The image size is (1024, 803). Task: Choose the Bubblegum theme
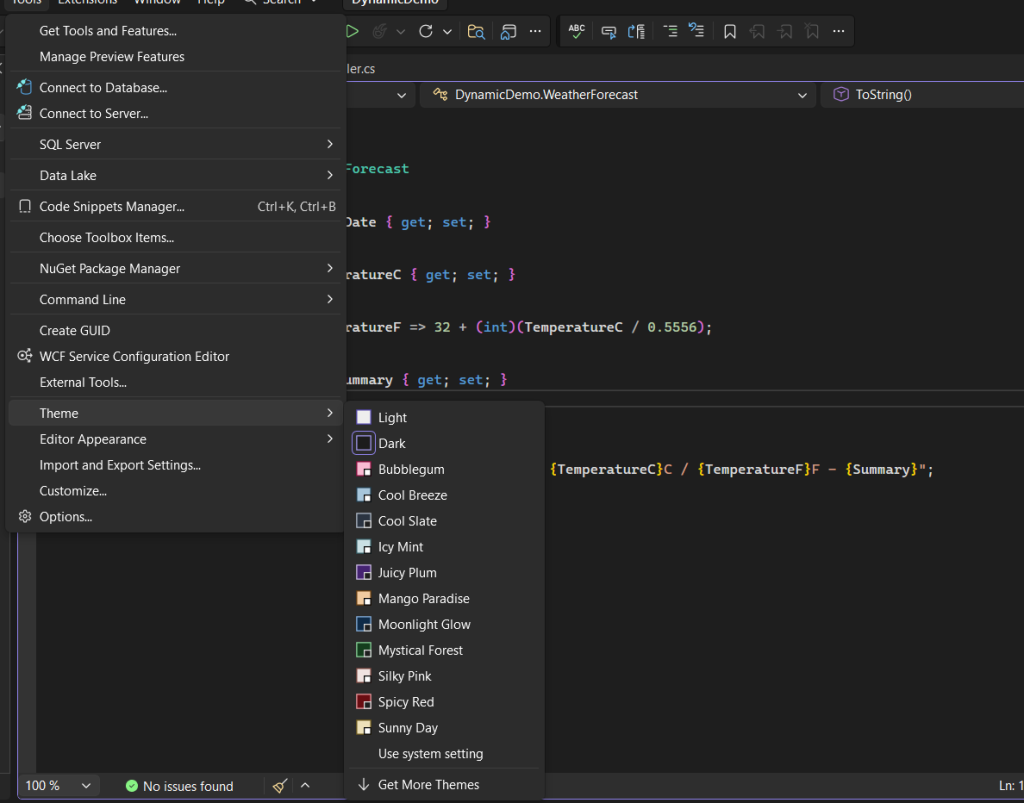tap(444, 469)
